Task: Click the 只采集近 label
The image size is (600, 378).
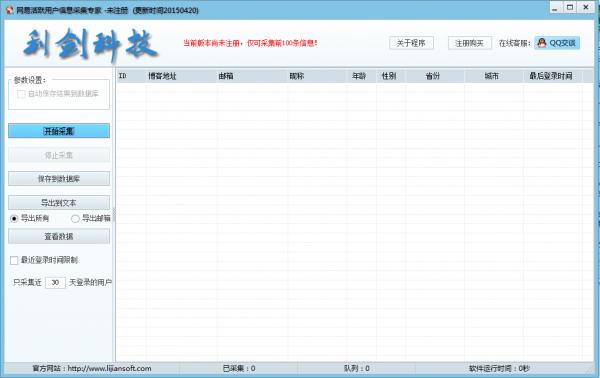Action: (x=27, y=282)
